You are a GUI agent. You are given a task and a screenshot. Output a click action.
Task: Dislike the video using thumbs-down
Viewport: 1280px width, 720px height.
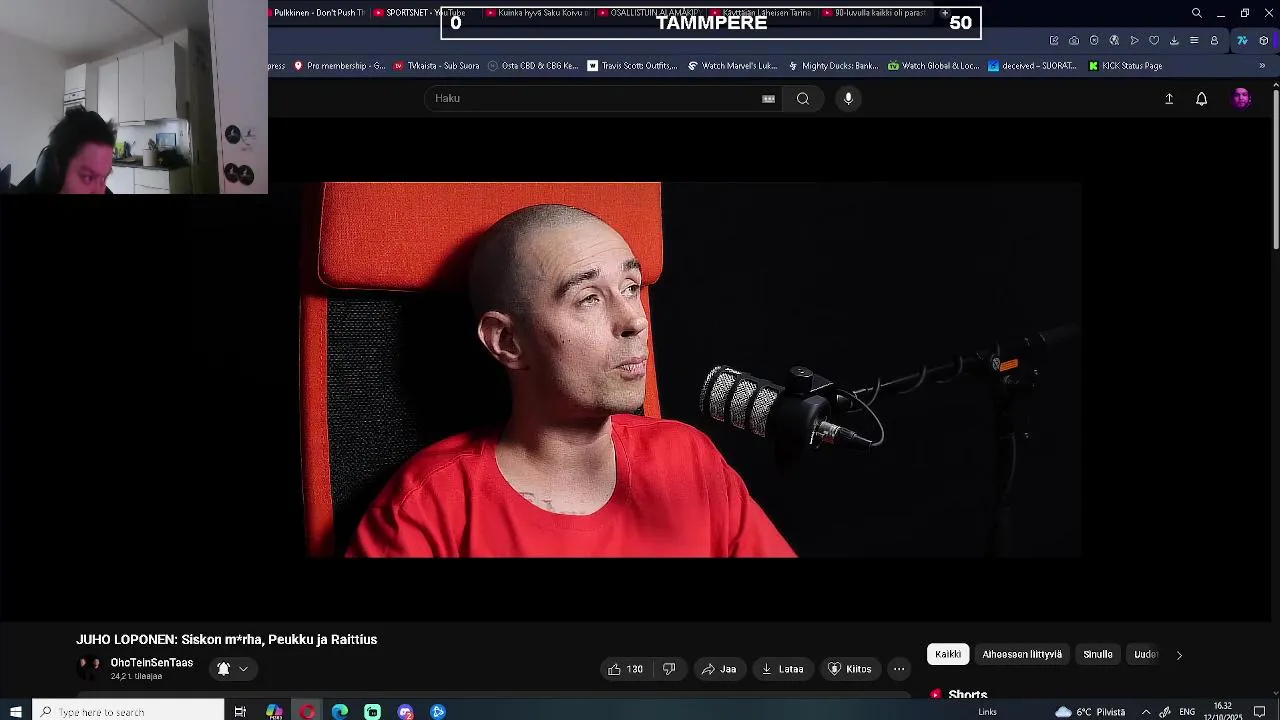(x=669, y=669)
